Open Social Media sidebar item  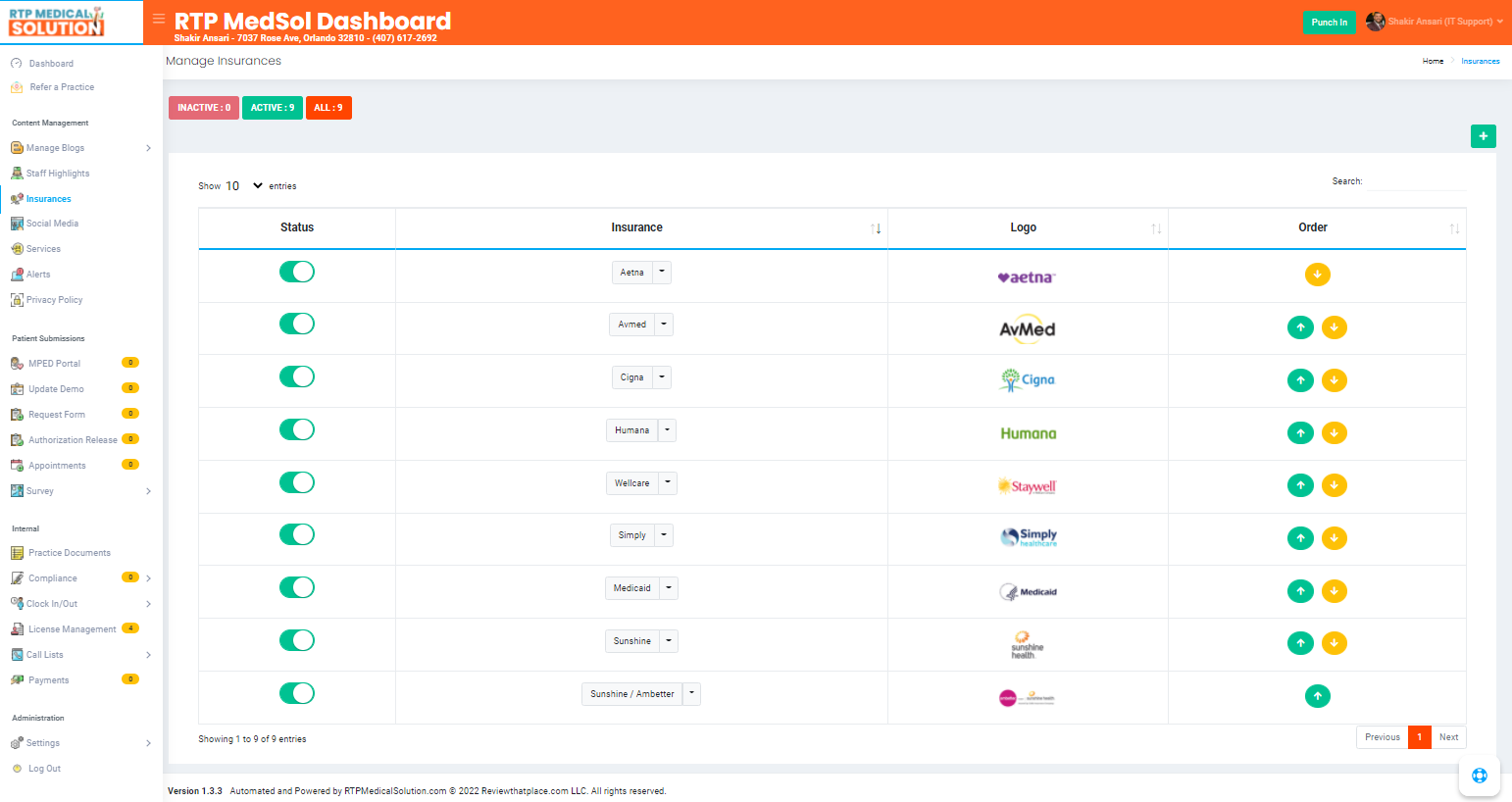tap(52, 224)
